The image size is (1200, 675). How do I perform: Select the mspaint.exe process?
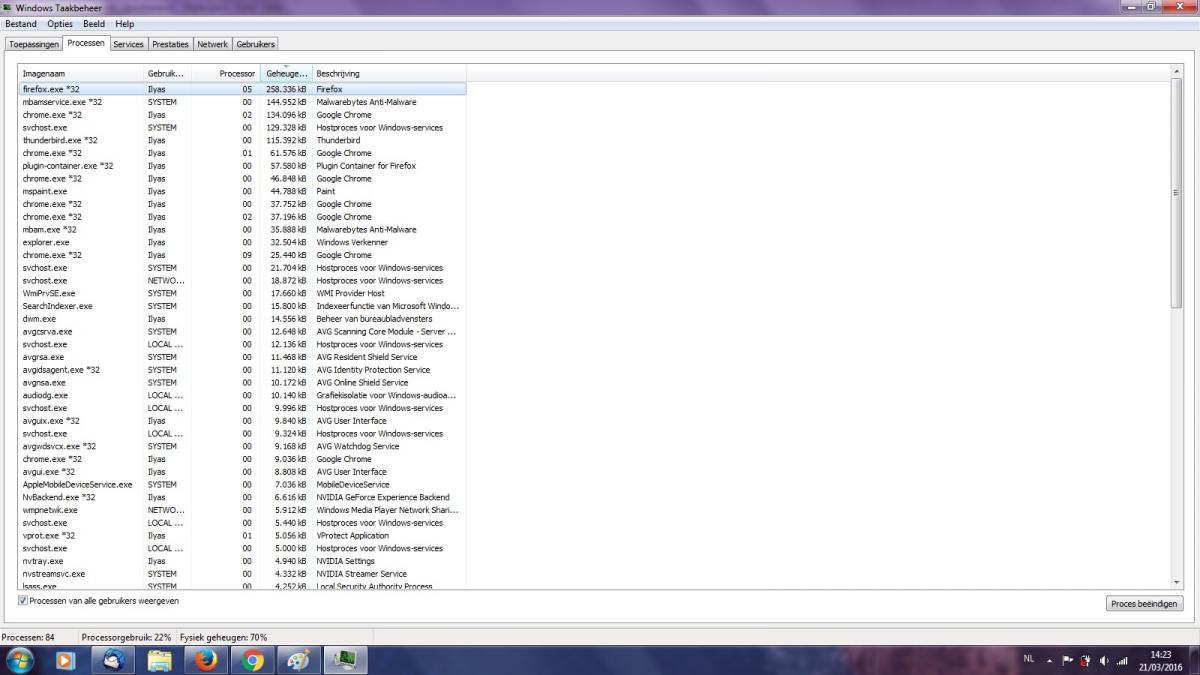242,191
